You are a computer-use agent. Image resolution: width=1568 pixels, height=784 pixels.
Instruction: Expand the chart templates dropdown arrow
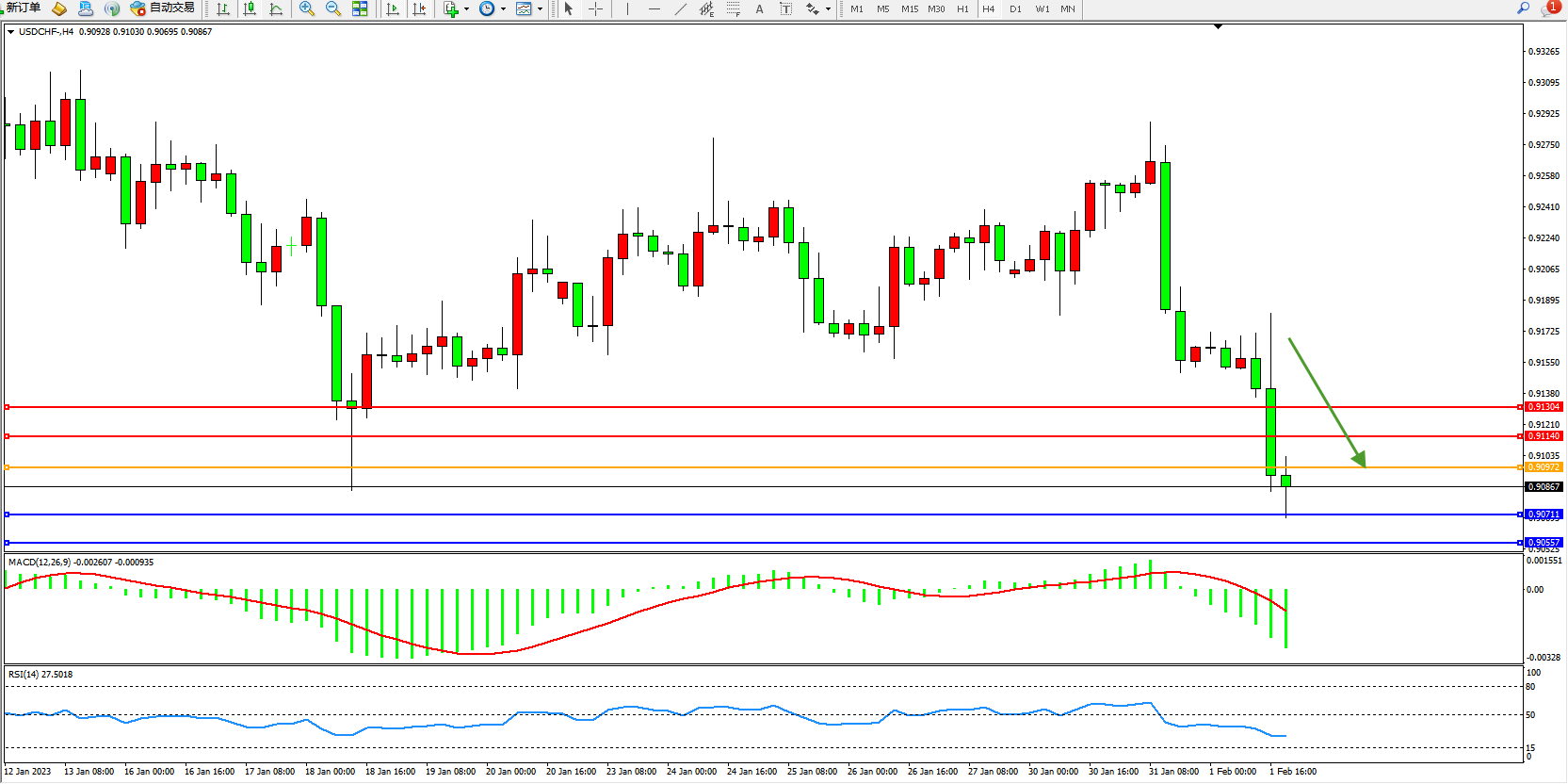click(540, 9)
